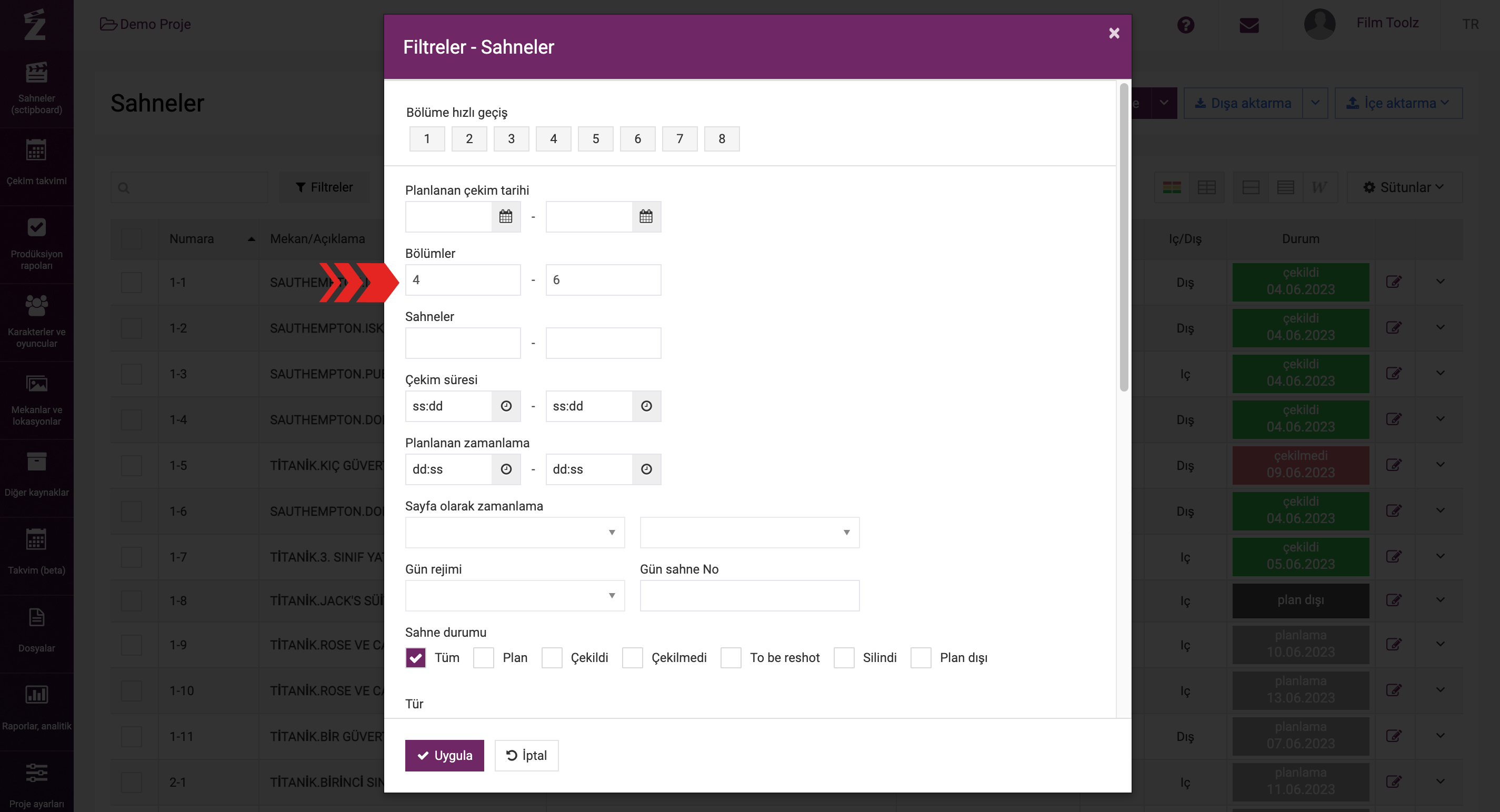Edit scene 1-5 with pencil icon

[1394, 465]
